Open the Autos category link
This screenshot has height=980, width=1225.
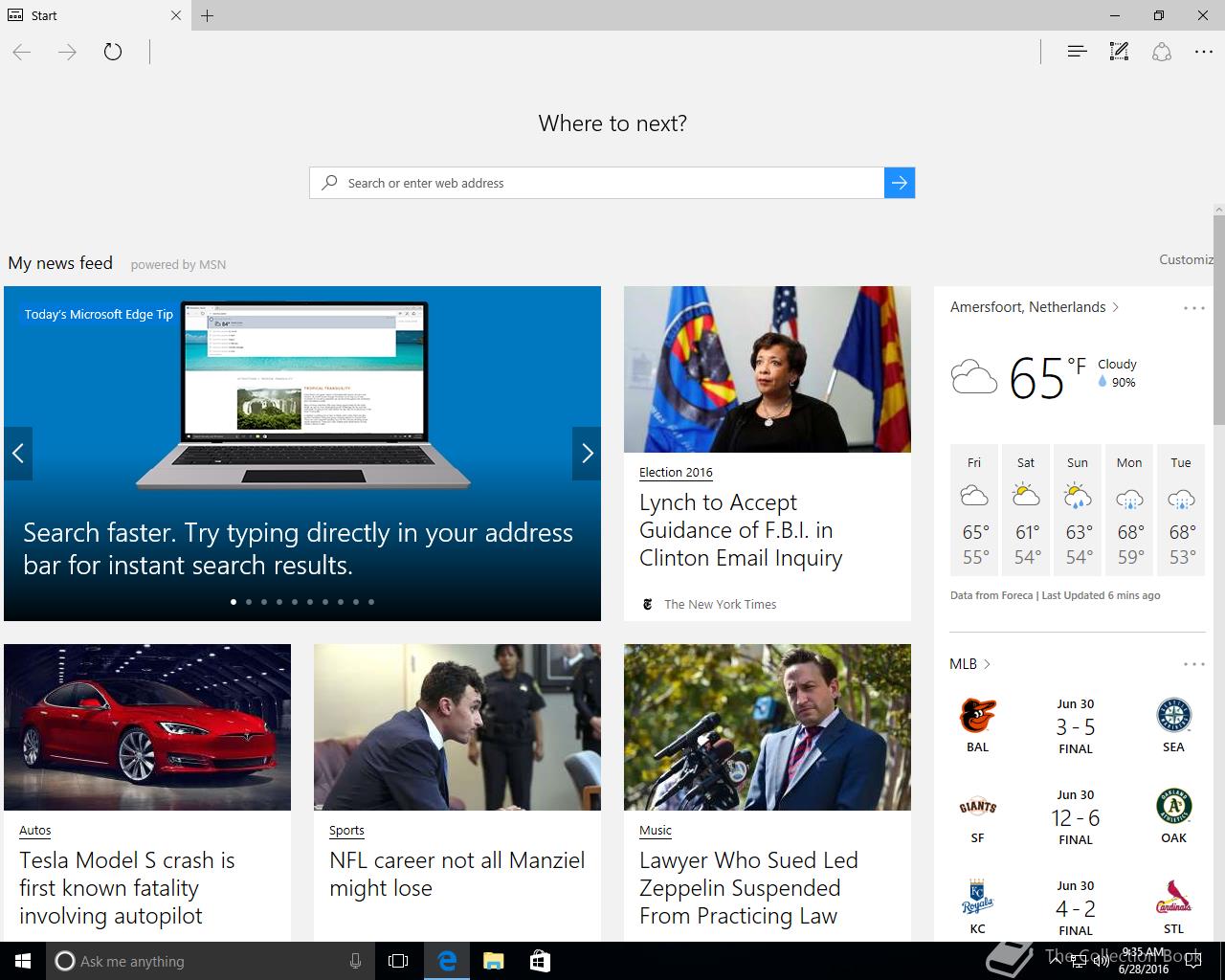pos(35,831)
